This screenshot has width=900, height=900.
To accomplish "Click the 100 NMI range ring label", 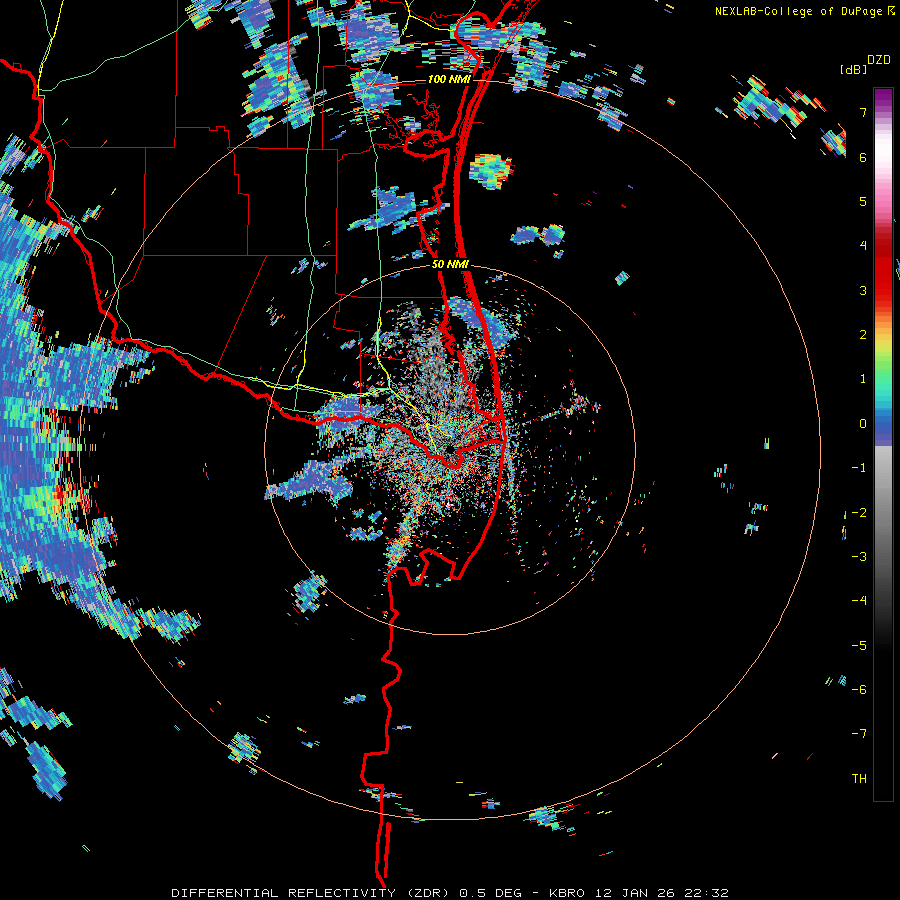I will click(x=449, y=79).
